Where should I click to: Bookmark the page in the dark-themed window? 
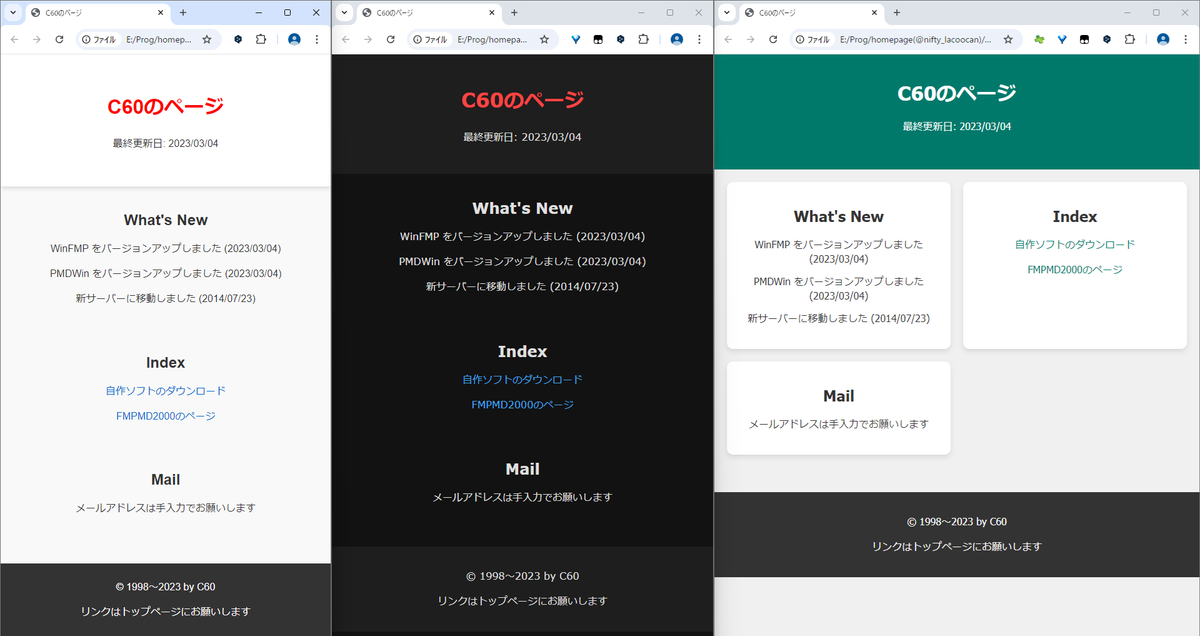click(x=544, y=39)
